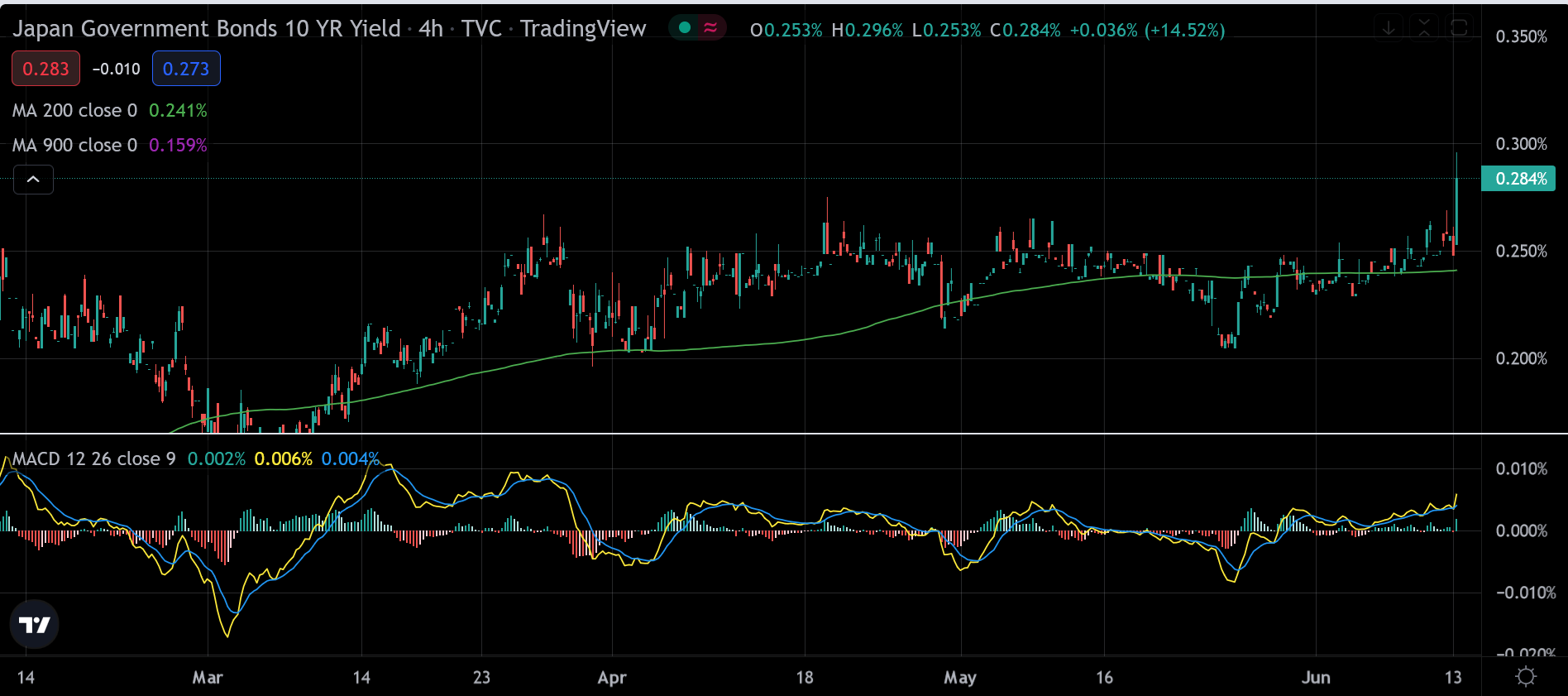This screenshot has width=1568, height=696.
Task: Click the change +0.036% (+14.52%) text
Action: (1147, 30)
